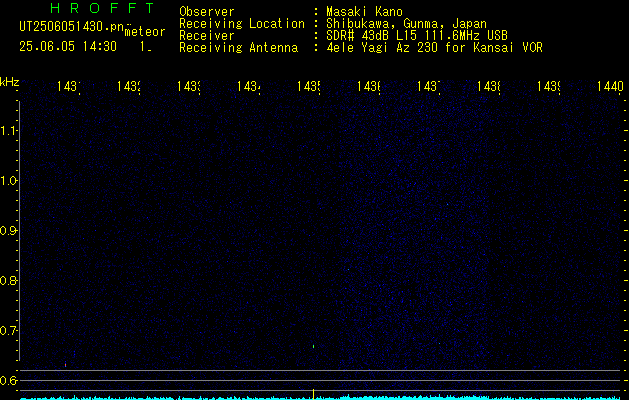The height and width of the screenshot is (400, 629).
Task: Click Shibukawa, Gunma, Japan text
Action: click(x=406, y=24)
